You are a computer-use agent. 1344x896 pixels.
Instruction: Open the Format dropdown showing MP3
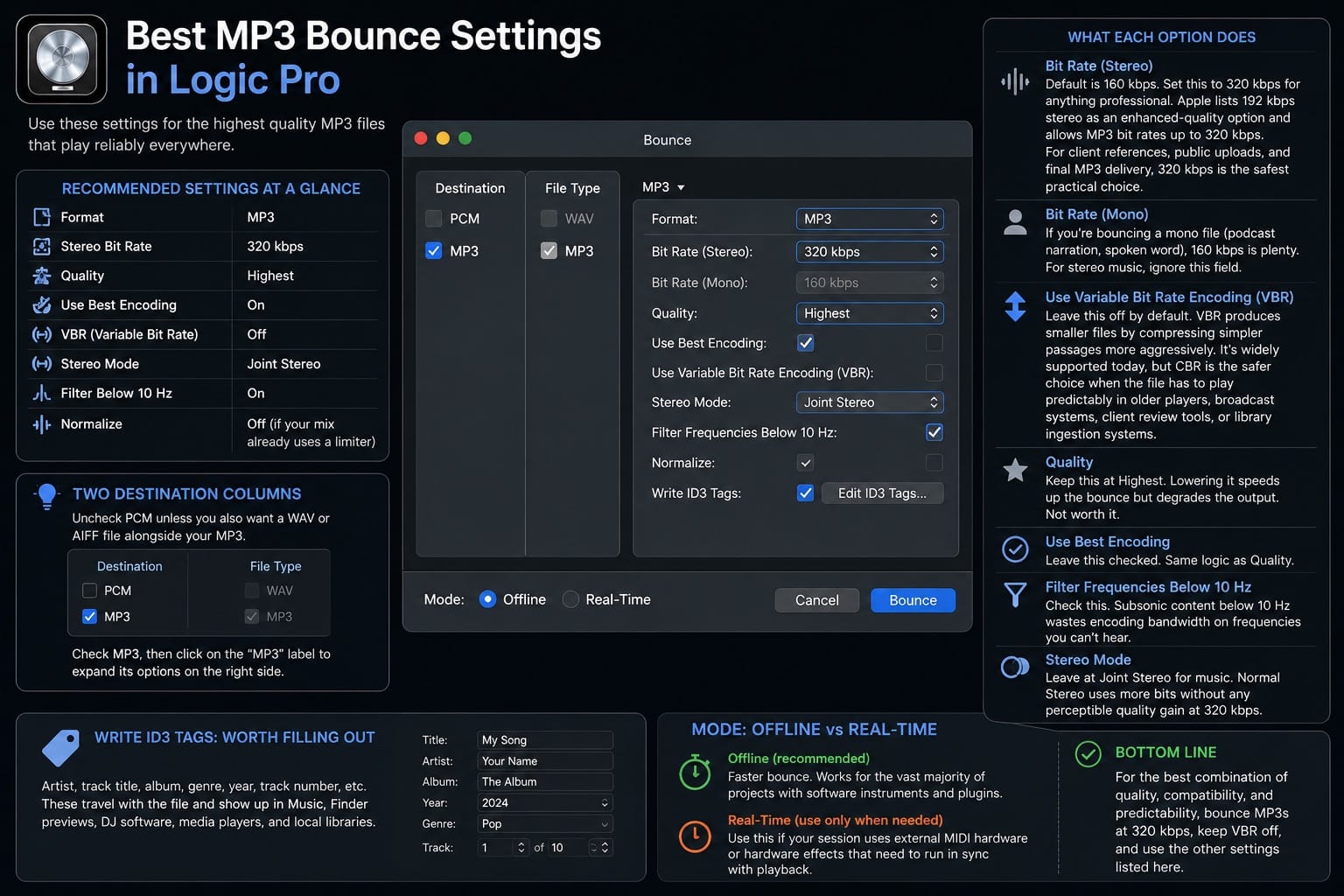[x=870, y=219]
